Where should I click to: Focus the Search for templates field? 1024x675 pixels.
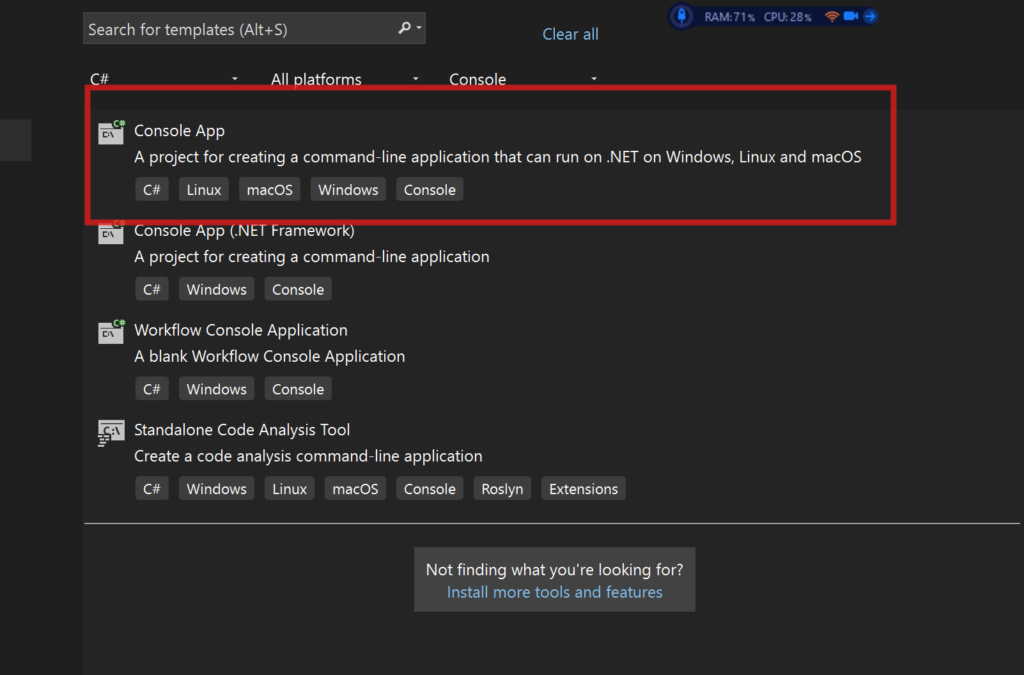point(240,29)
